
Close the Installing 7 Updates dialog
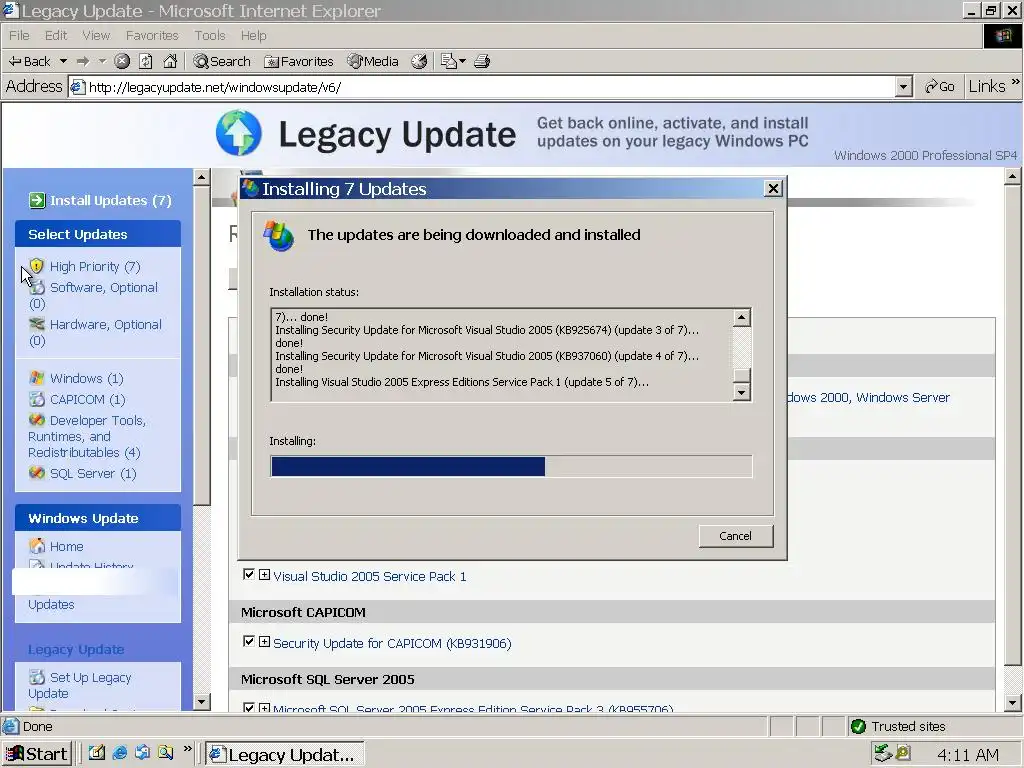tap(773, 189)
